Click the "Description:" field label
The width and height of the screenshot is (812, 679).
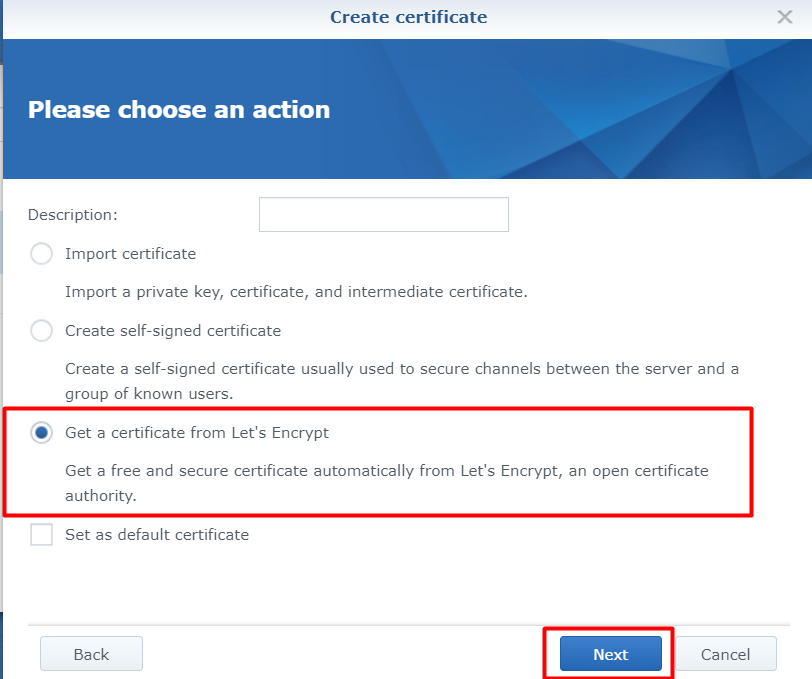coord(73,215)
